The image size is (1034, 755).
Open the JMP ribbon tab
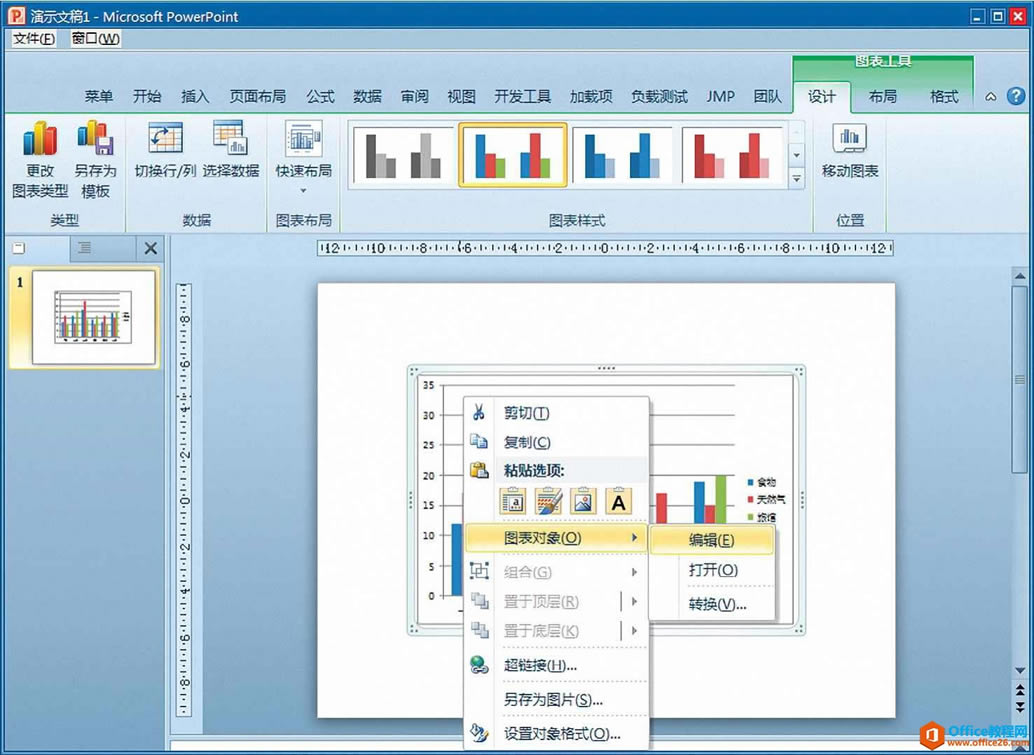(721, 96)
